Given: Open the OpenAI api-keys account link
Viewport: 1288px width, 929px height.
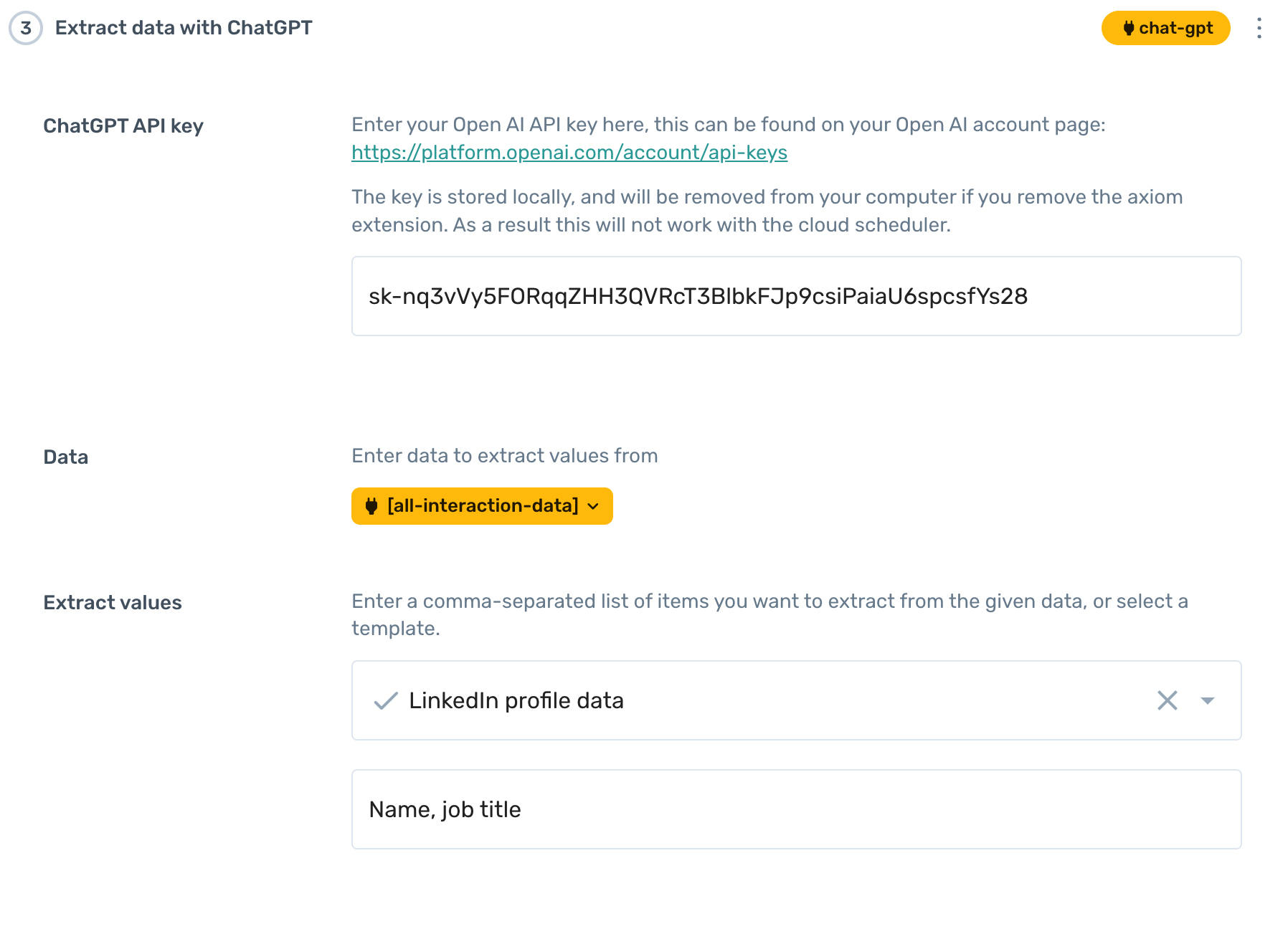Looking at the screenshot, I should click(x=569, y=153).
